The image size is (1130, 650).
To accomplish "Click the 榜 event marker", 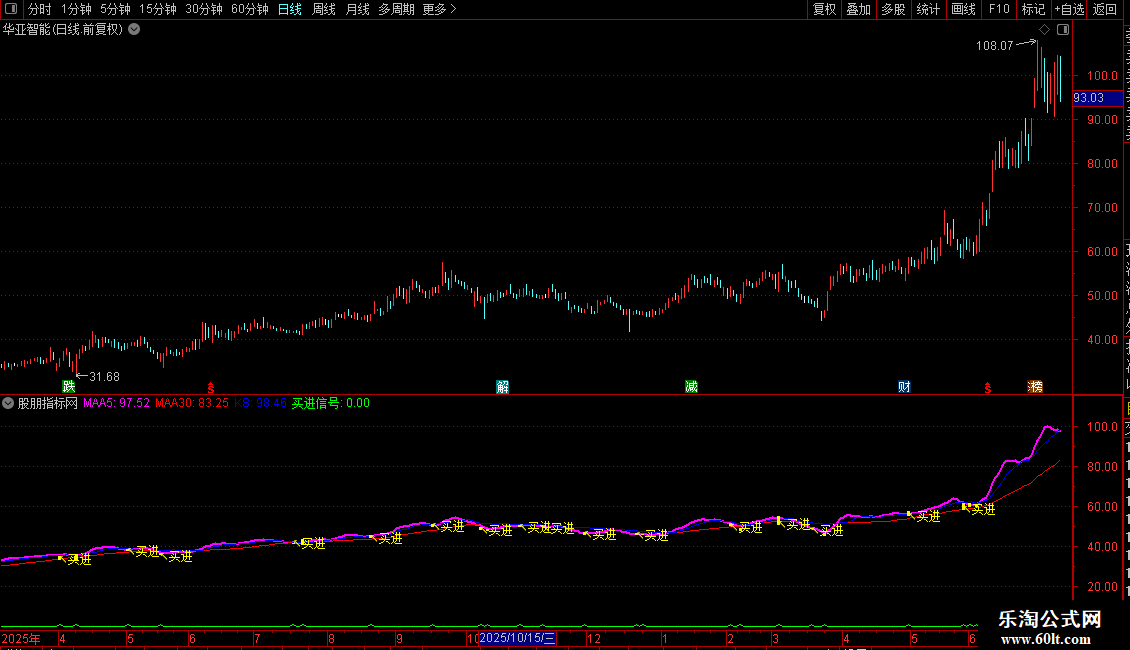I will 1035,387.
